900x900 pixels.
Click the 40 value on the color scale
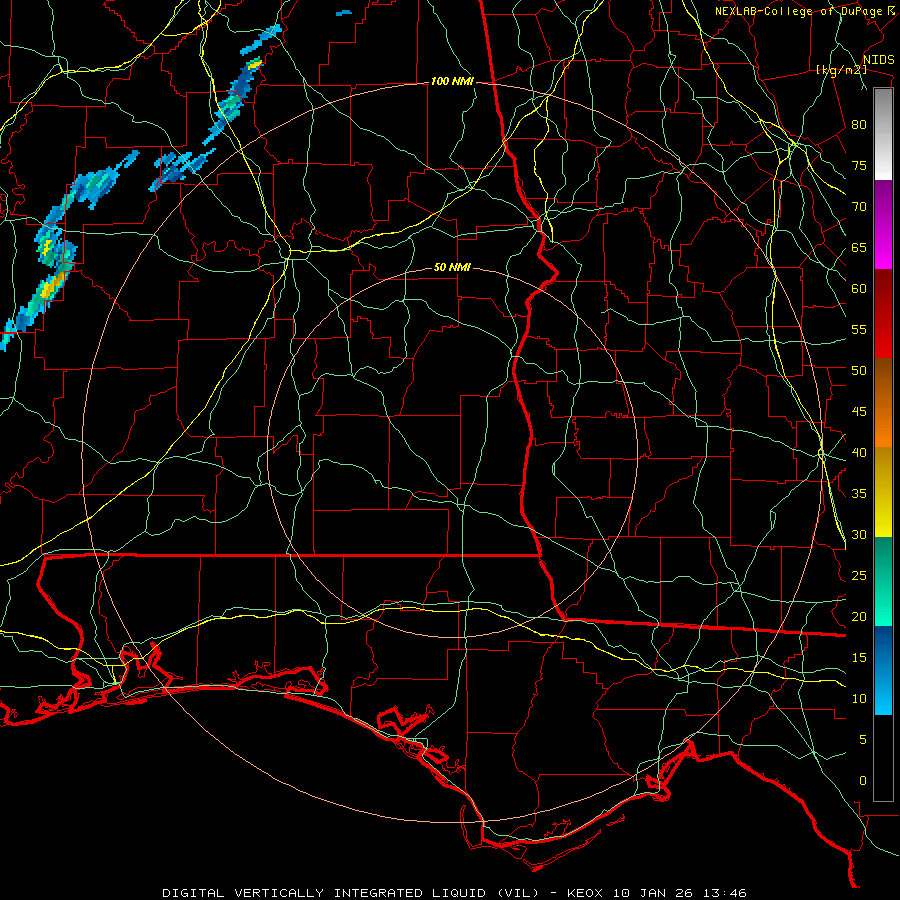tap(859, 453)
